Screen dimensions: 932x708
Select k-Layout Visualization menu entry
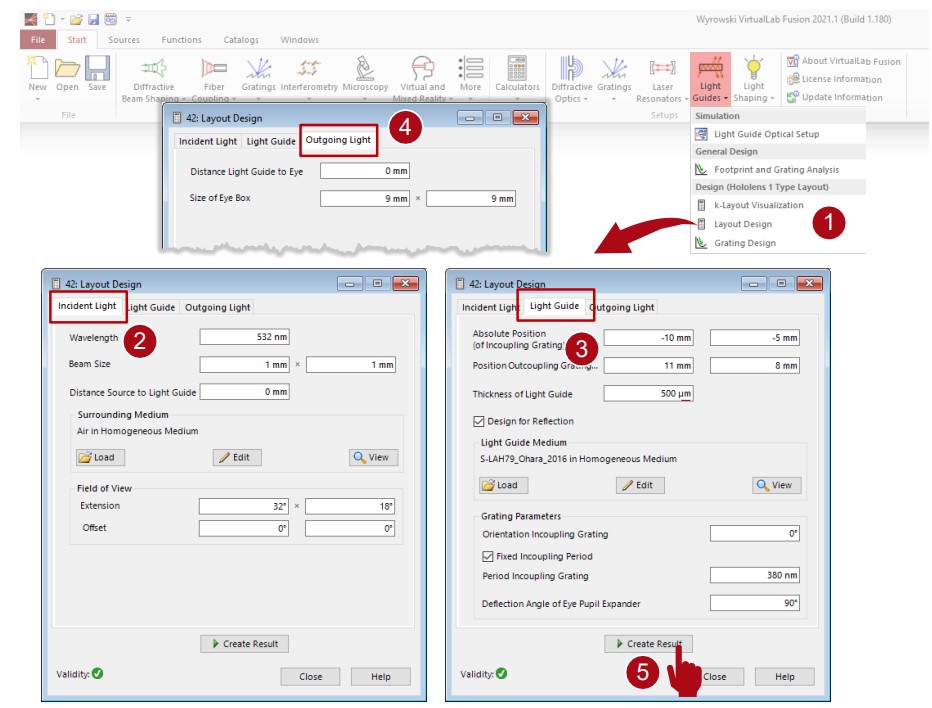778,205
